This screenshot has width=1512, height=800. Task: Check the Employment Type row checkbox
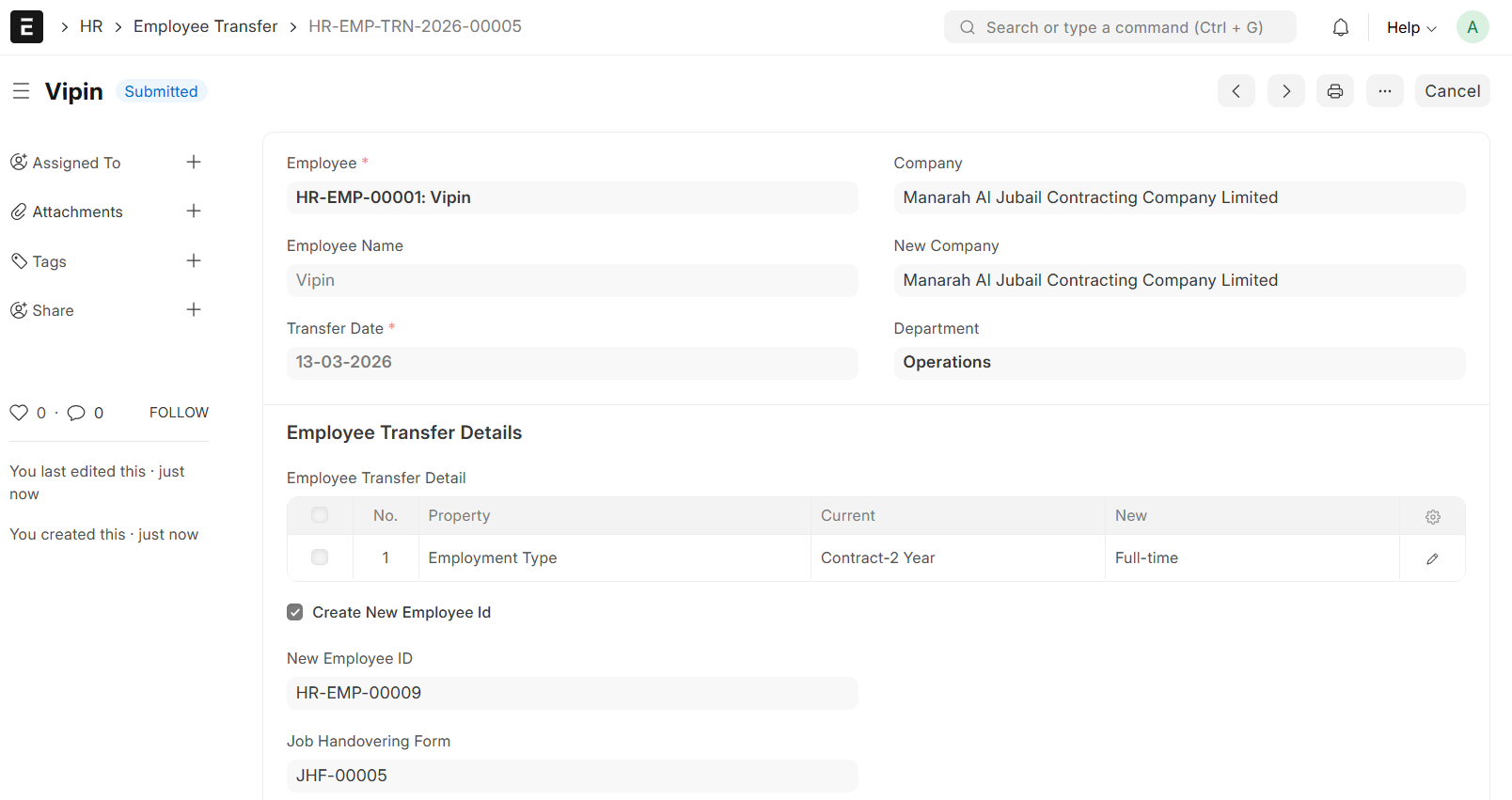pos(320,557)
